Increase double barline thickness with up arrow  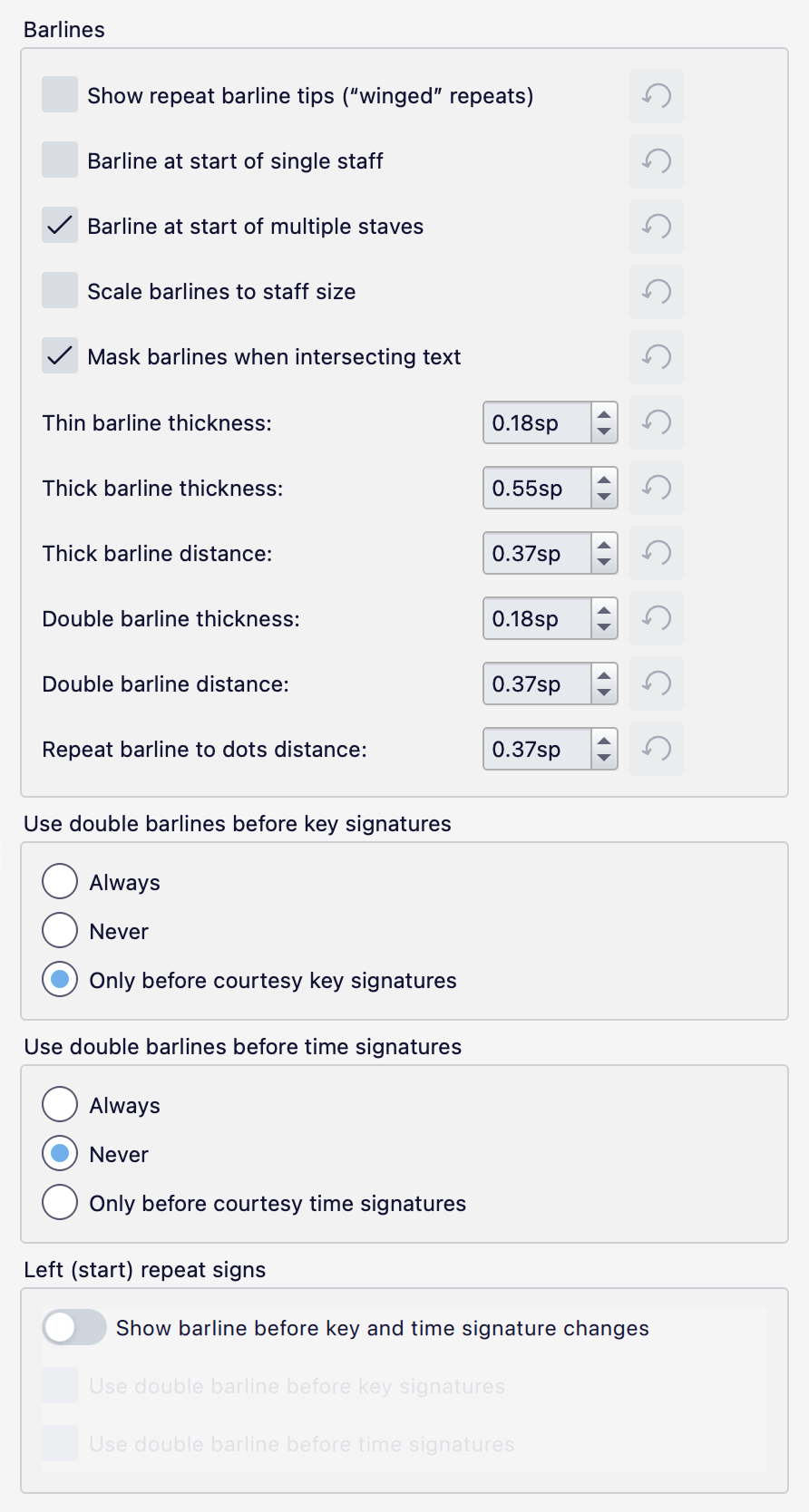click(x=604, y=612)
